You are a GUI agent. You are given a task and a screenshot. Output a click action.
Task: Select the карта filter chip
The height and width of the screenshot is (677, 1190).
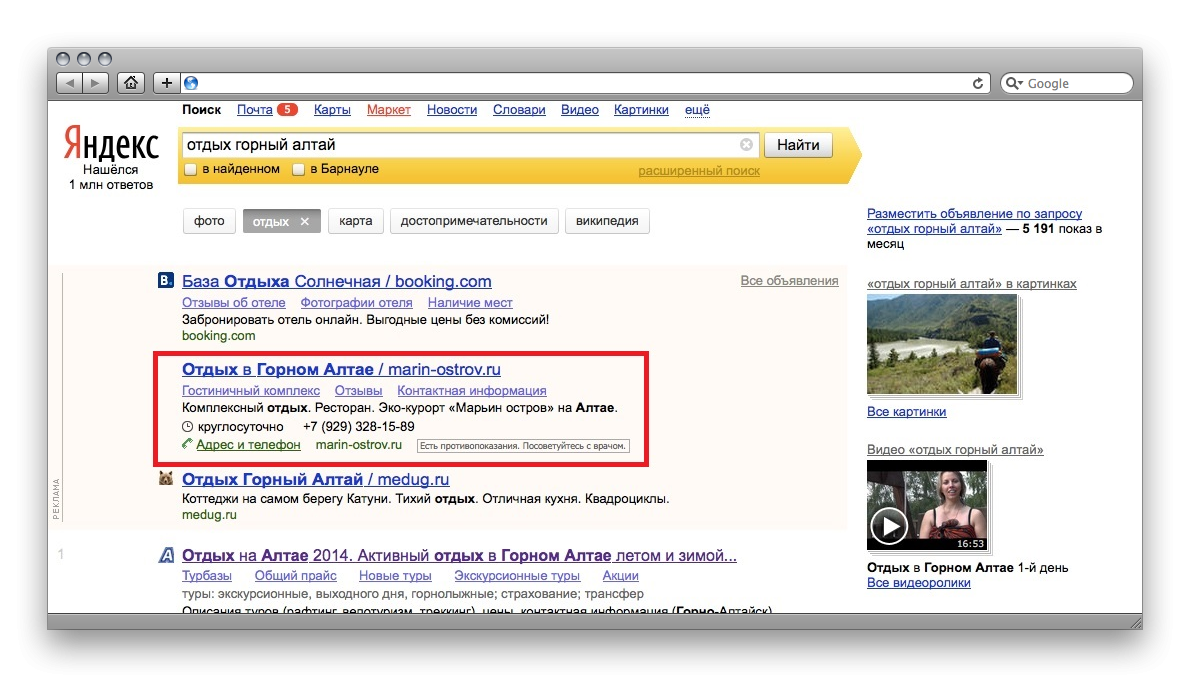(355, 221)
